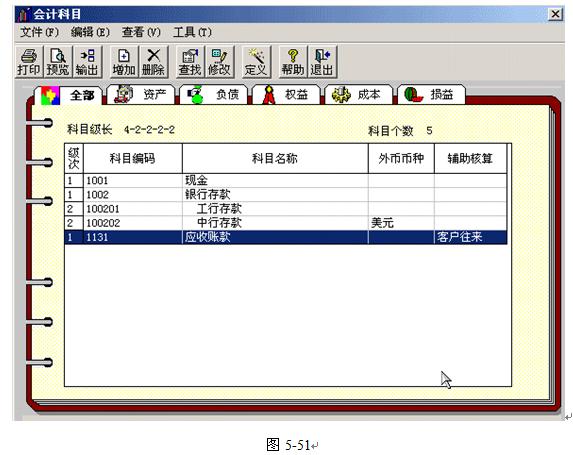Switch to the 损益 tab
This screenshot has width=573, height=455.
431,95
